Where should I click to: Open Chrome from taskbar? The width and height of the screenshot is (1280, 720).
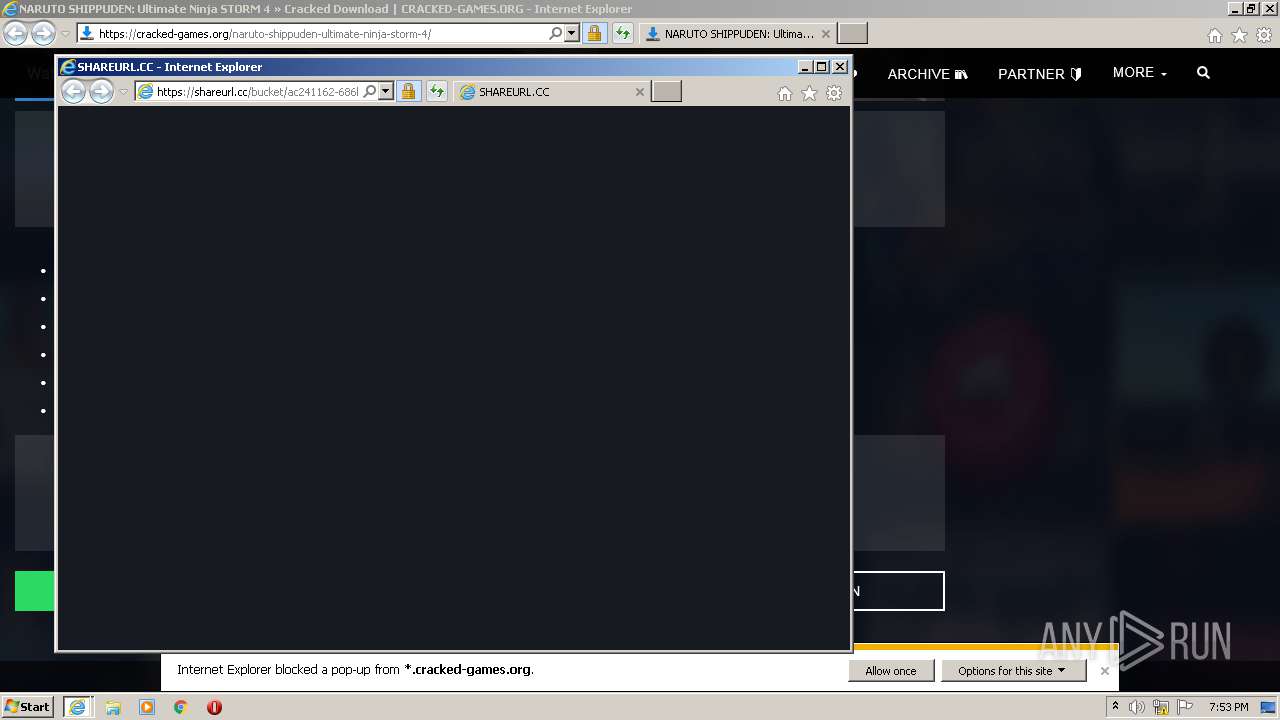pyautogui.click(x=180, y=707)
